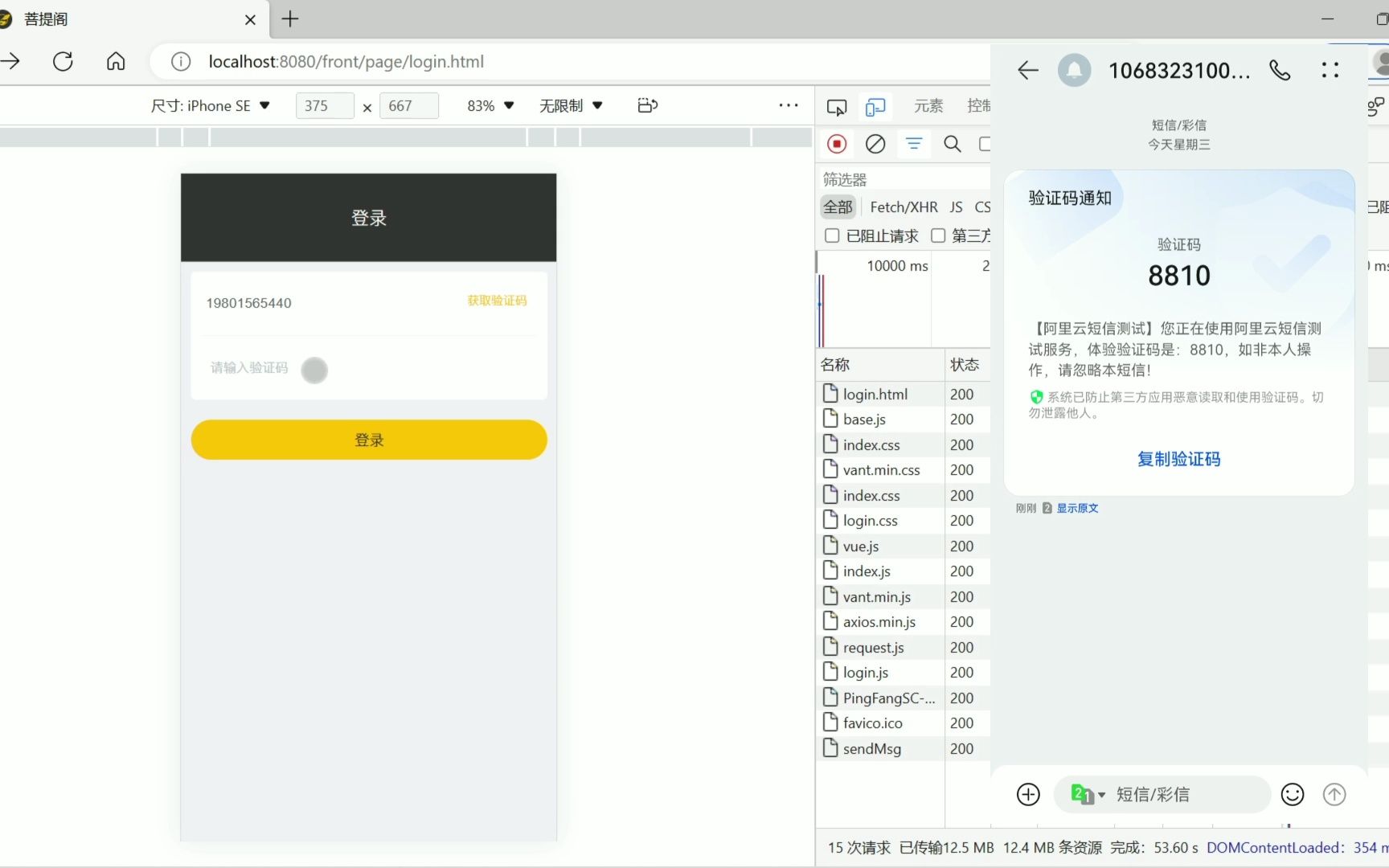Stop recording network log

[x=837, y=144]
